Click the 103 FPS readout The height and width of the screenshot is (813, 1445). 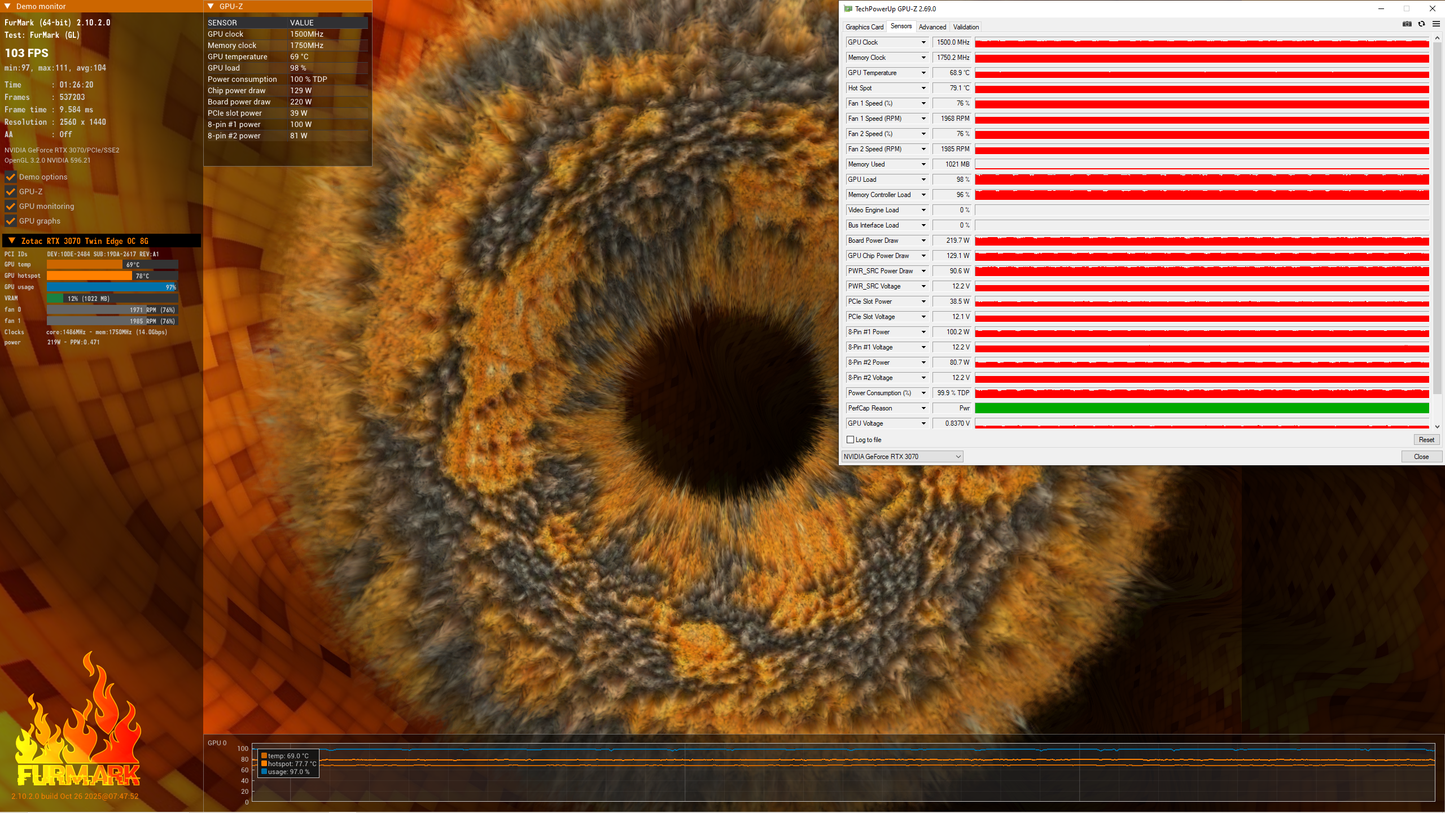[x=27, y=53]
